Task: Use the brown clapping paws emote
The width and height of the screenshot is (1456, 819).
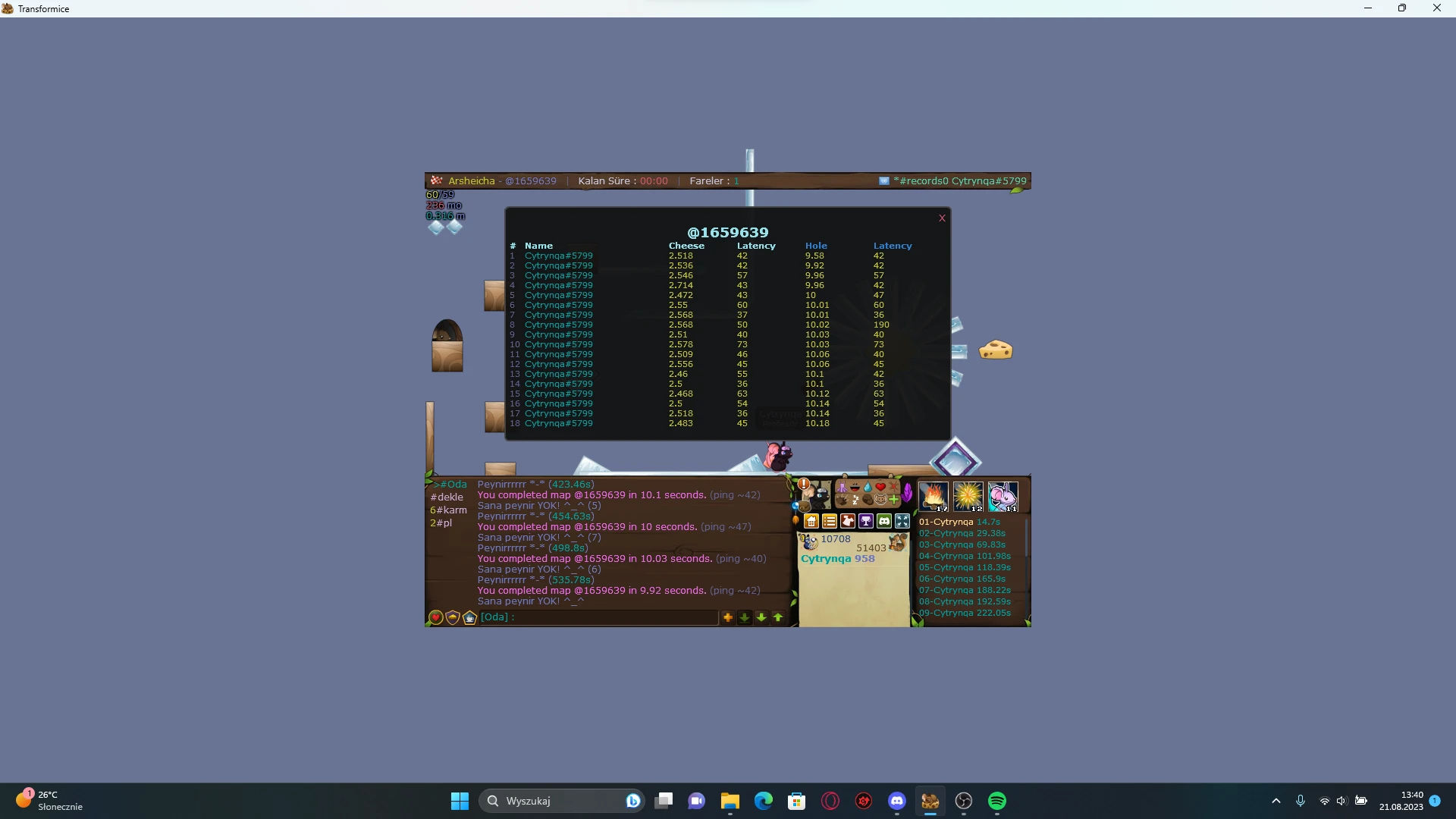Action: (842, 500)
